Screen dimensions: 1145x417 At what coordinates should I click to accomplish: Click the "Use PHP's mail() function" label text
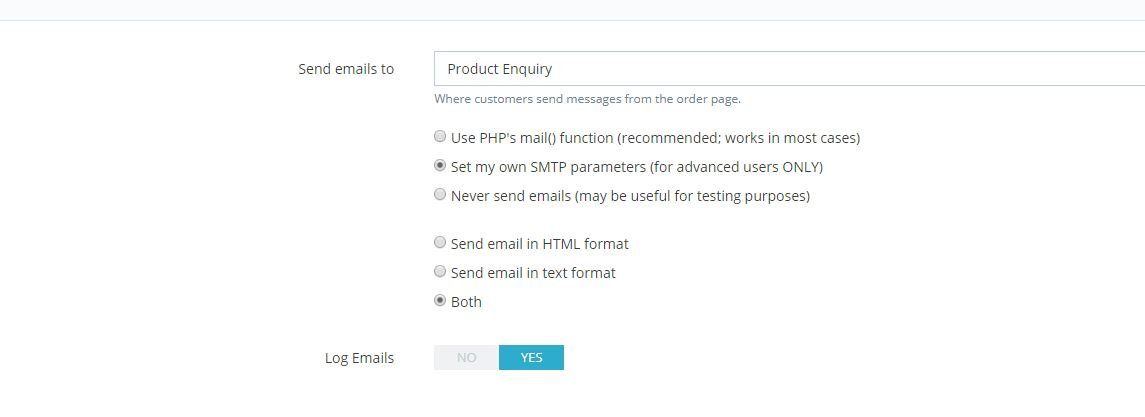click(x=655, y=138)
